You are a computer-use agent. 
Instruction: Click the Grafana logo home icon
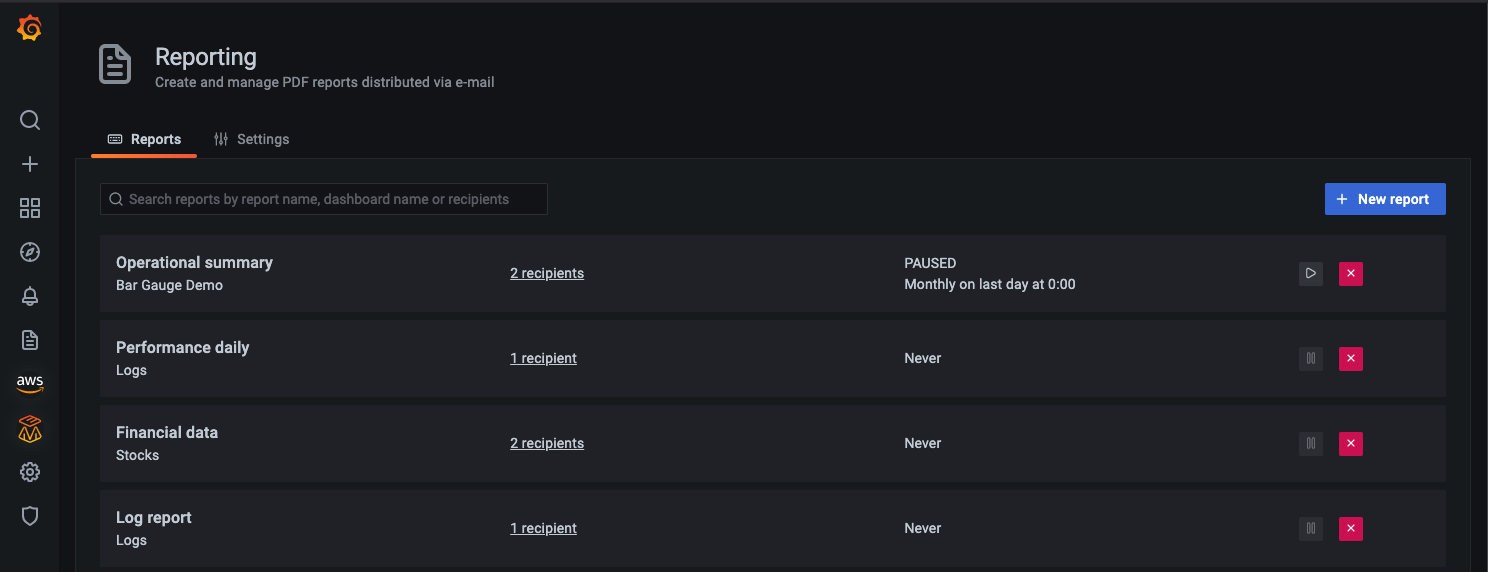tap(30, 29)
